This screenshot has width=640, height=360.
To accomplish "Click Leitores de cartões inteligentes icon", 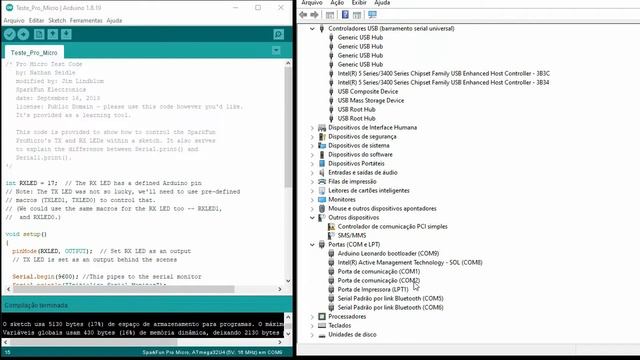I will (x=322, y=191).
